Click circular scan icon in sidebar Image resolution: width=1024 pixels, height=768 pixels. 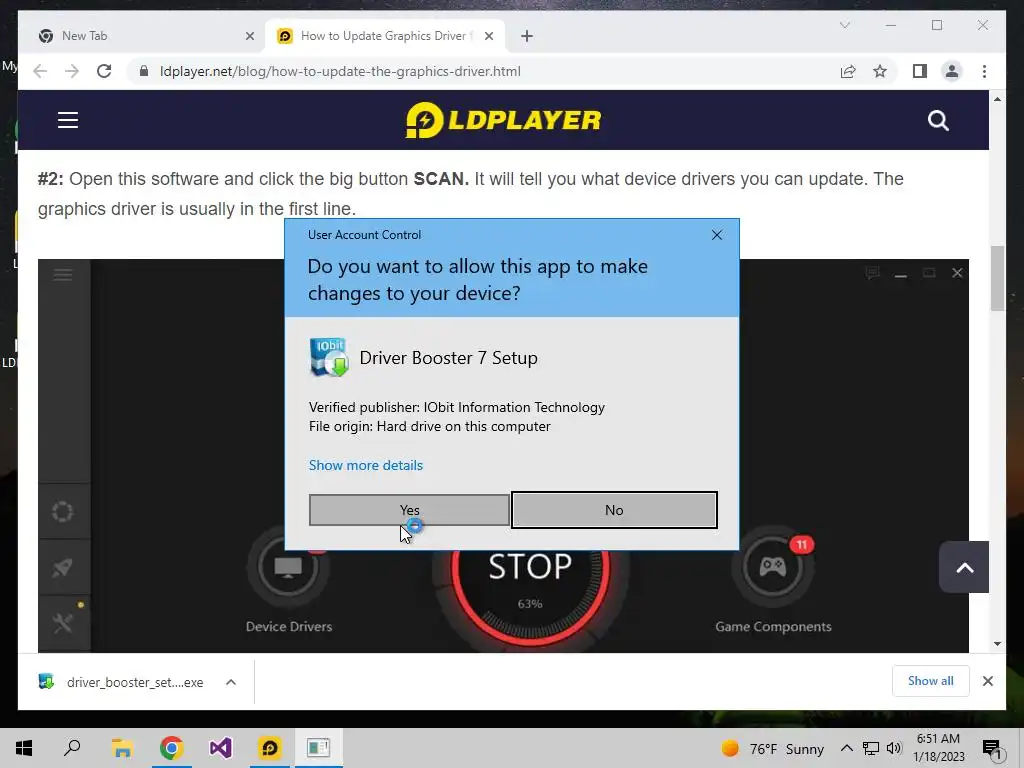tap(63, 511)
